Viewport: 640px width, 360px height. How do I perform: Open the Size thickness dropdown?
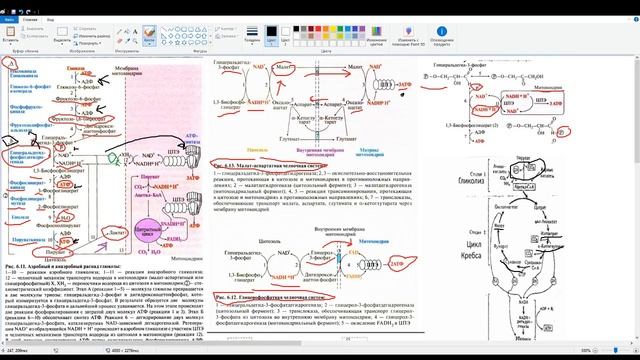(252, 36)
